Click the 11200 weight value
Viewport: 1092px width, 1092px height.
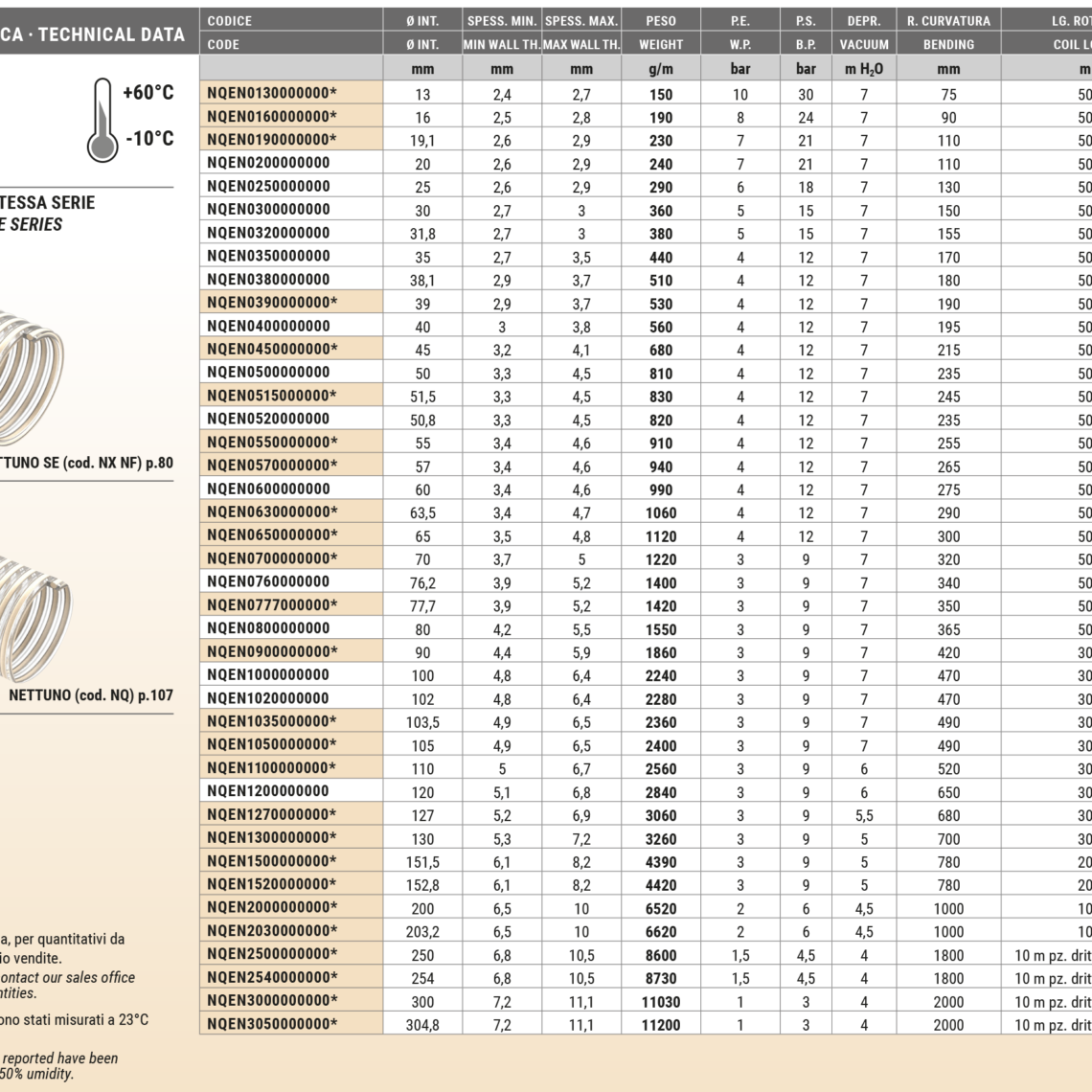pos(660,1024)
